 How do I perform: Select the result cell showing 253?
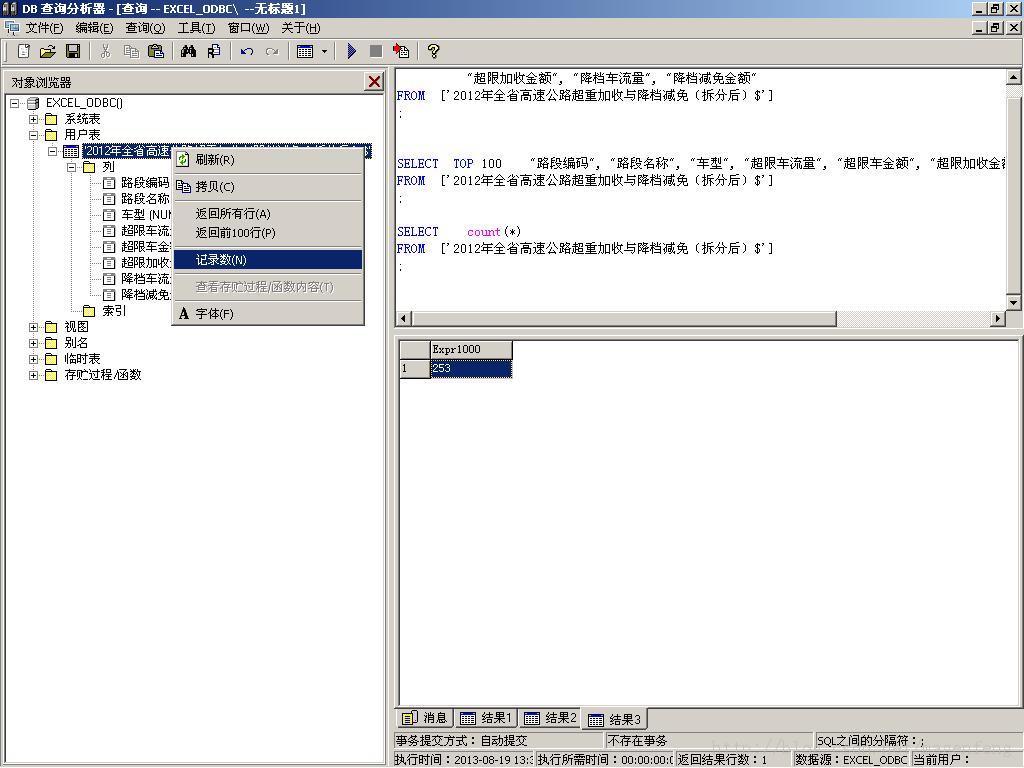(471, 368)
